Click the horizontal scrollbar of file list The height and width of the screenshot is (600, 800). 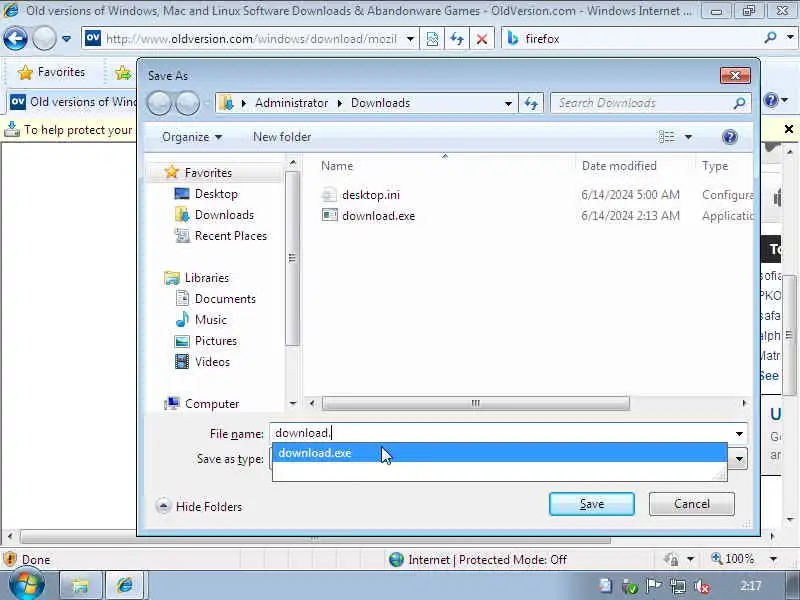476,404
